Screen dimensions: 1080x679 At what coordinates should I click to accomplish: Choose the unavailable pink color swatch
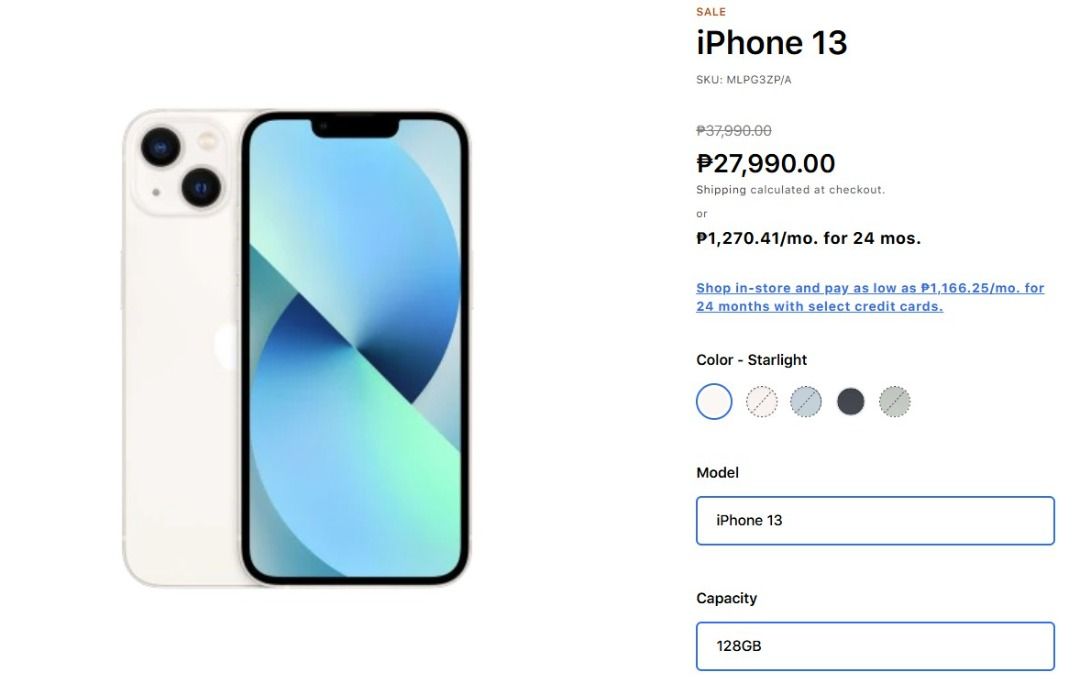[x=762, y=402]
